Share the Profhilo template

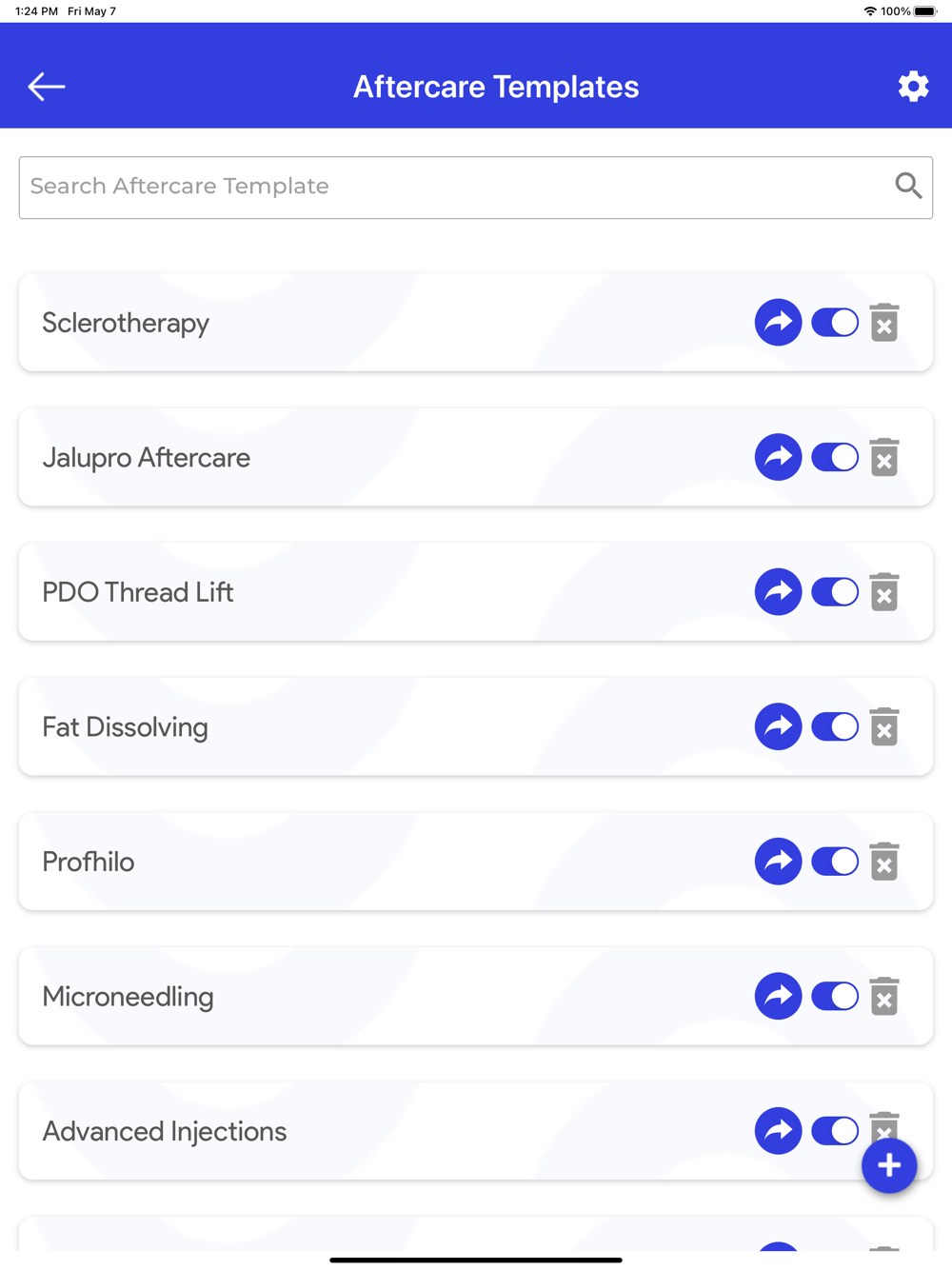778,862
